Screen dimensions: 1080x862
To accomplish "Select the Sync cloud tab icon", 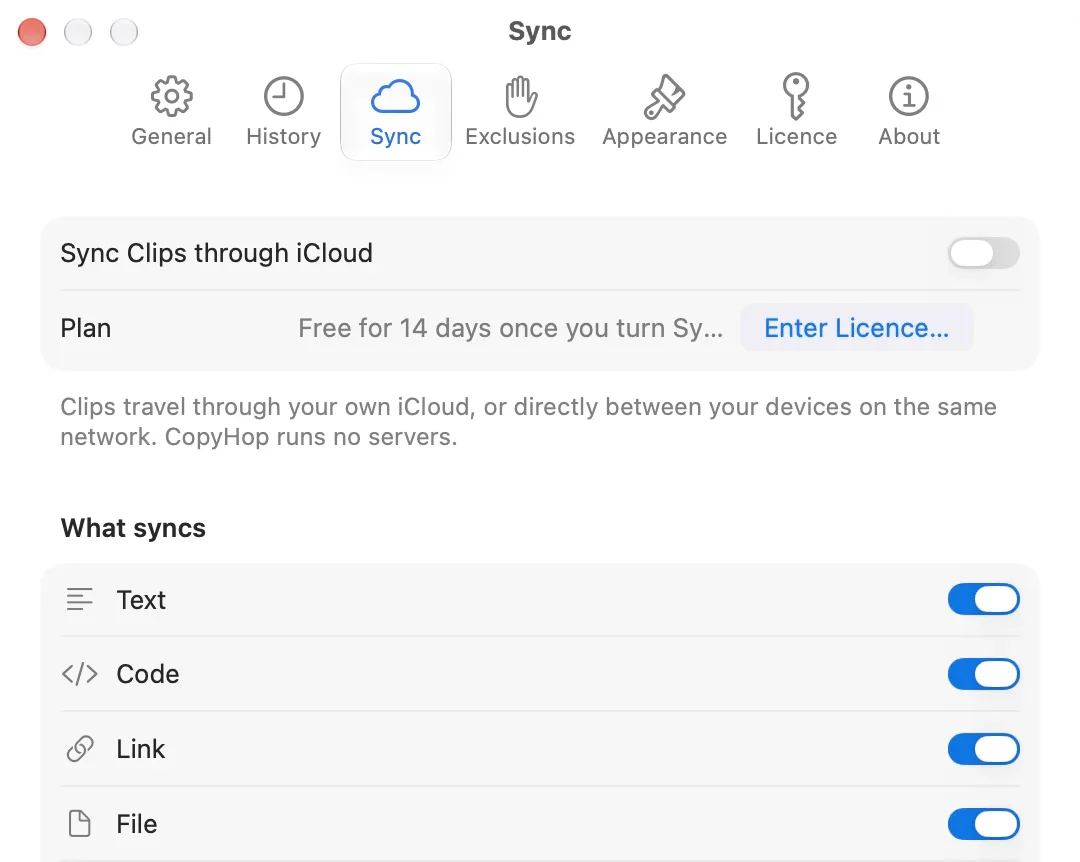I will pyautogui.click(x=395, y=96).
